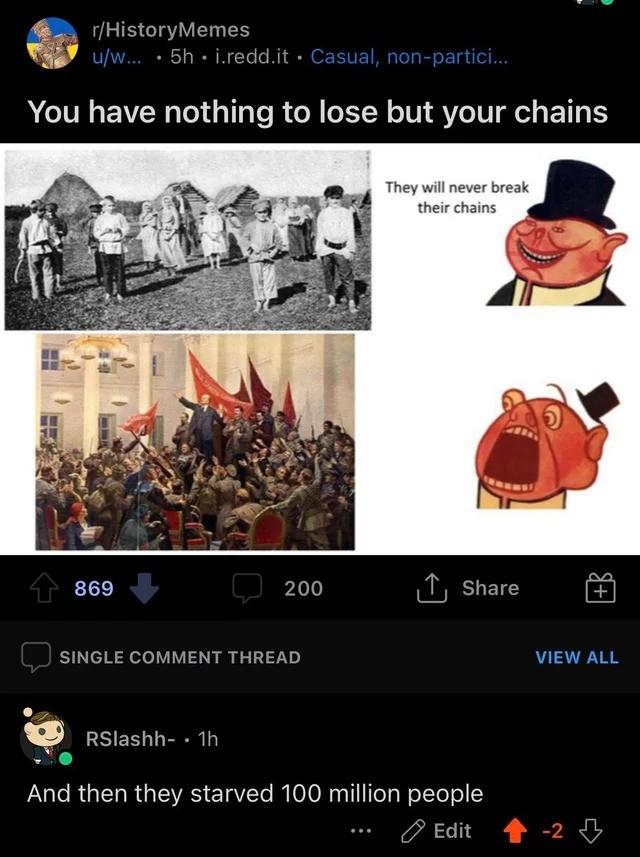Downvote the RSlashh- comment
Image resolution: width=640 pixels, height=857 pixels.
(590, 831)
